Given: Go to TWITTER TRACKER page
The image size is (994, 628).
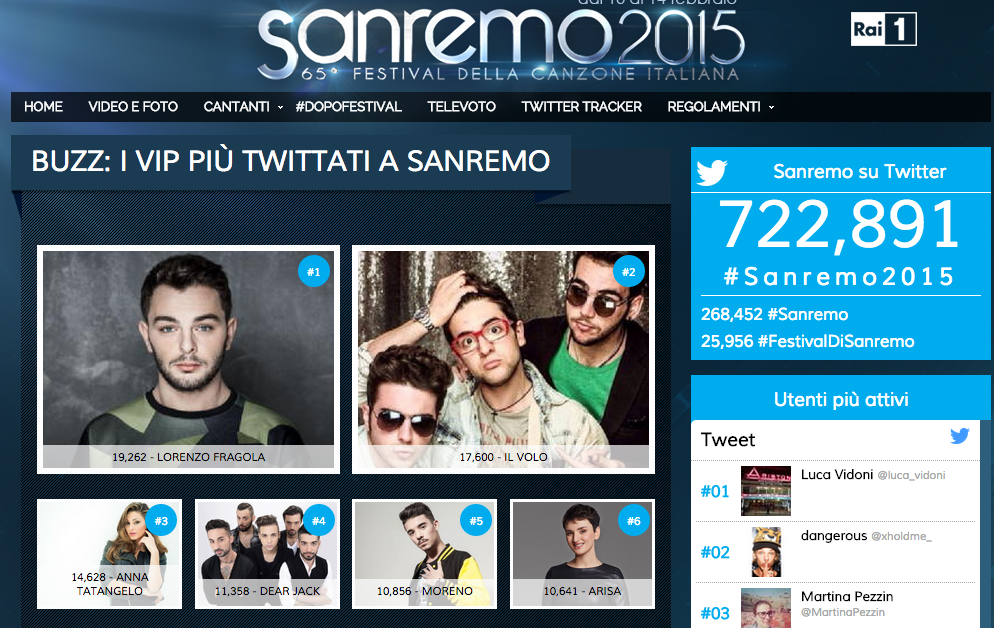Looking at the screenshot, I should [x=581, y=106].
